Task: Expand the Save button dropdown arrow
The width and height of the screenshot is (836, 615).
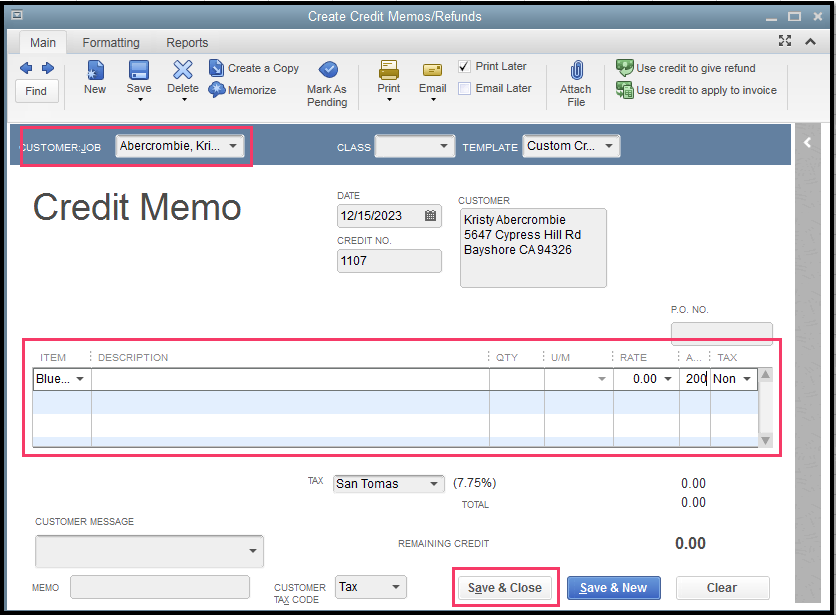Action: click(140, 100)
